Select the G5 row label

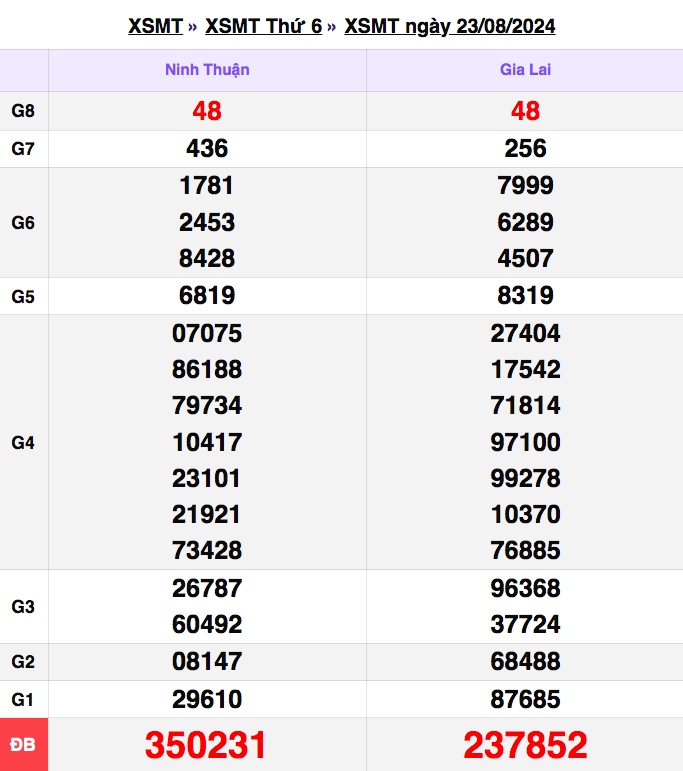click(23, 297)
